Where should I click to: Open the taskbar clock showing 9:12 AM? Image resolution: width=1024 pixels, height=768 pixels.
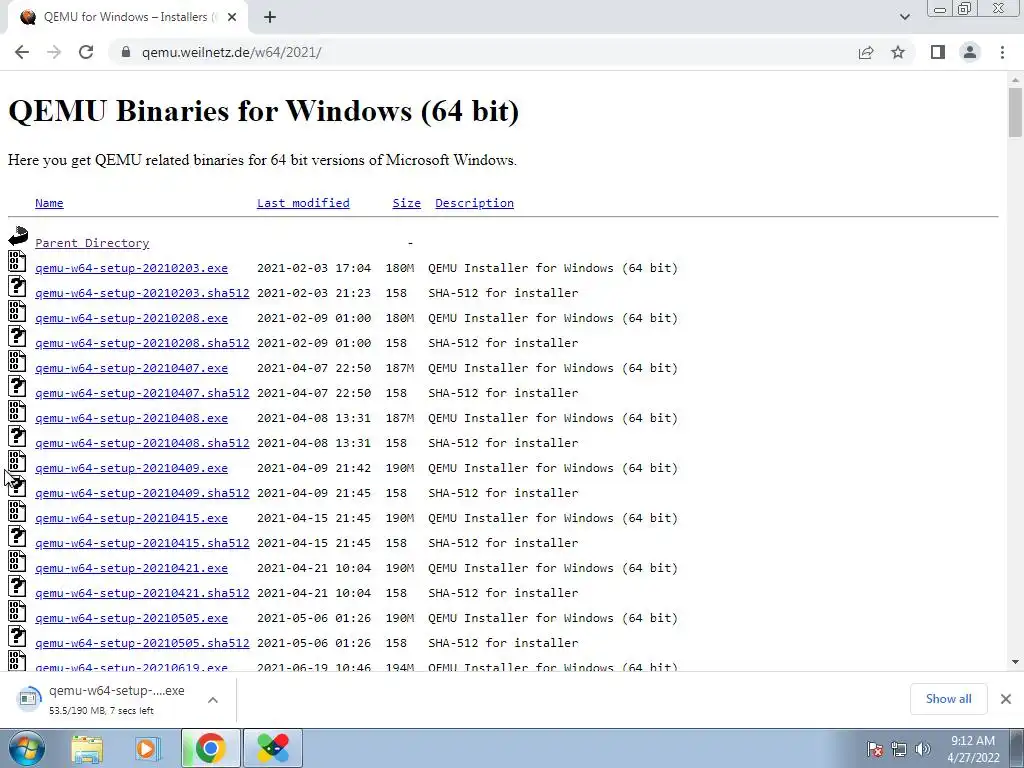(x=973, y=749)
